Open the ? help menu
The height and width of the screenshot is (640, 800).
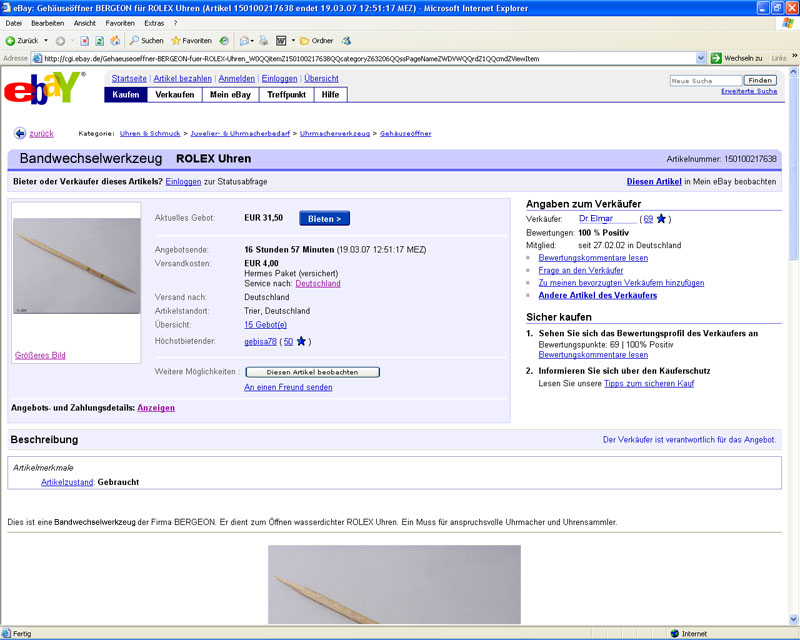(x=176, y=23)
